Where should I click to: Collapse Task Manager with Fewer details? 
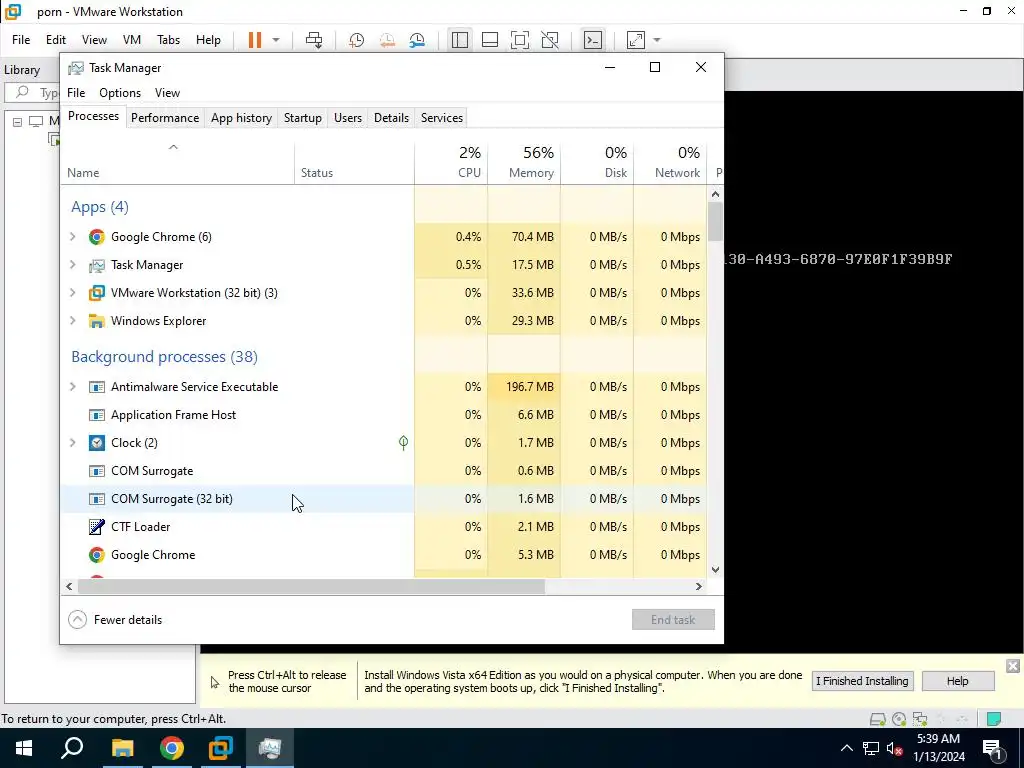(116, 620)
